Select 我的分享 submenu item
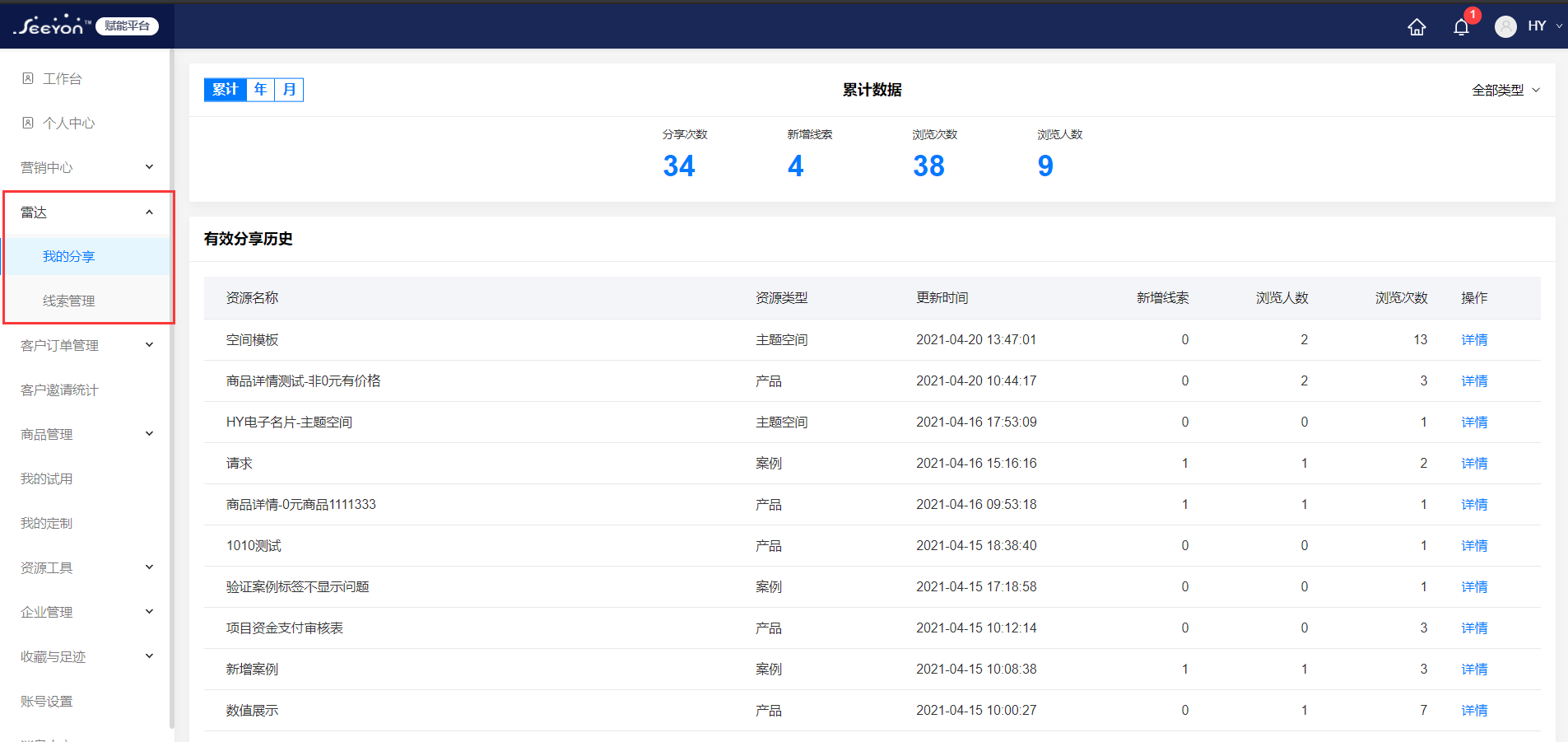 [69, 256]
